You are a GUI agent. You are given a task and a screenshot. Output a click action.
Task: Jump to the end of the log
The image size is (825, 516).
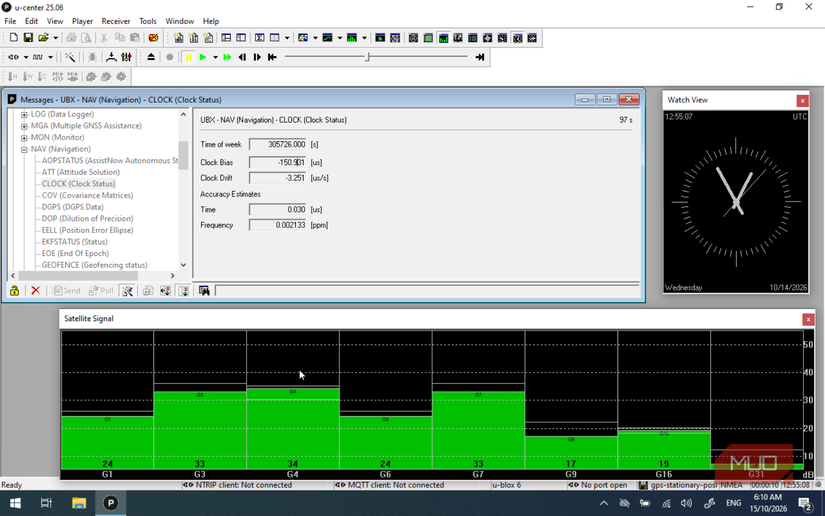tap(480, 57)
